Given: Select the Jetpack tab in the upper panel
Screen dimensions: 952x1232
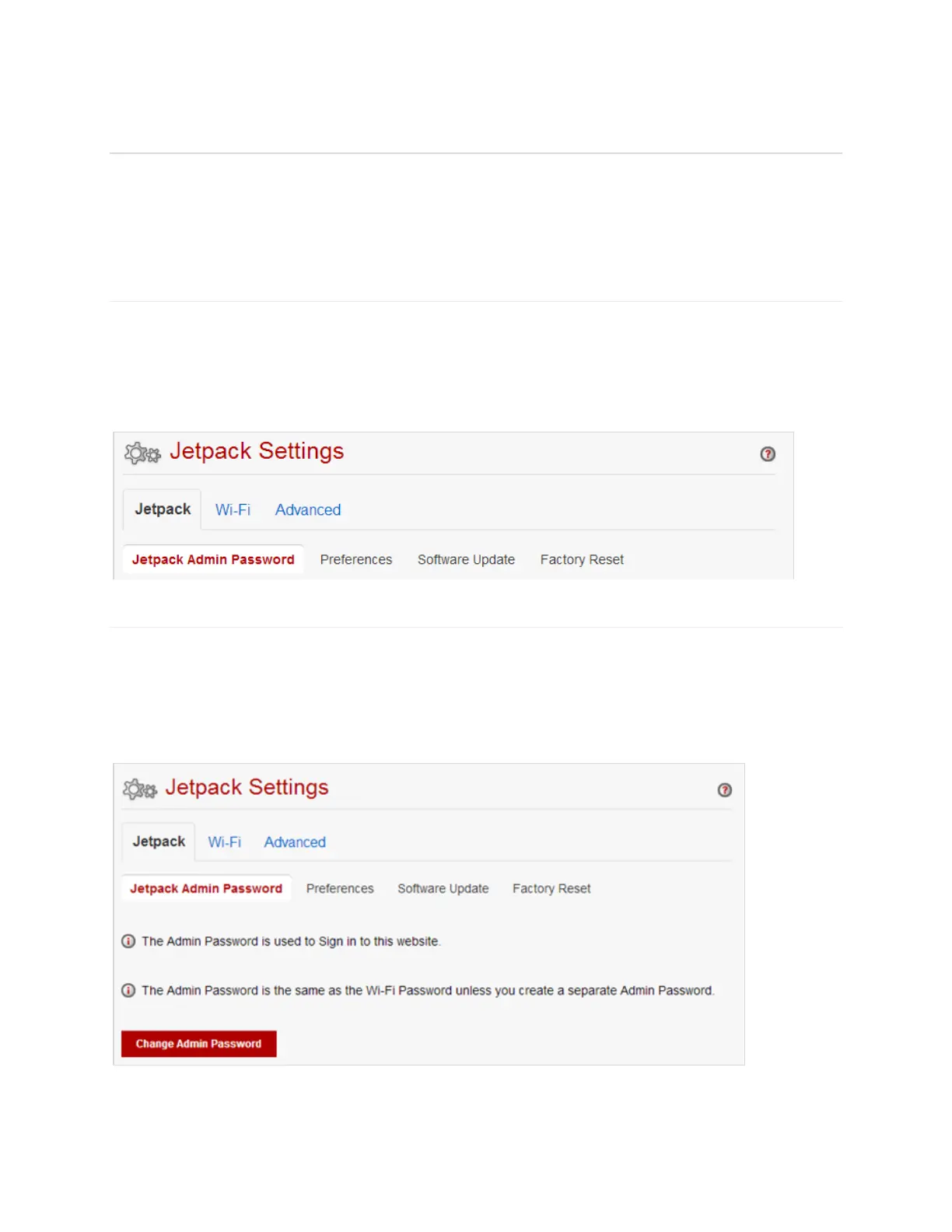Looking at the screenshot, I should pyautogui.click(x=163, y=509).
